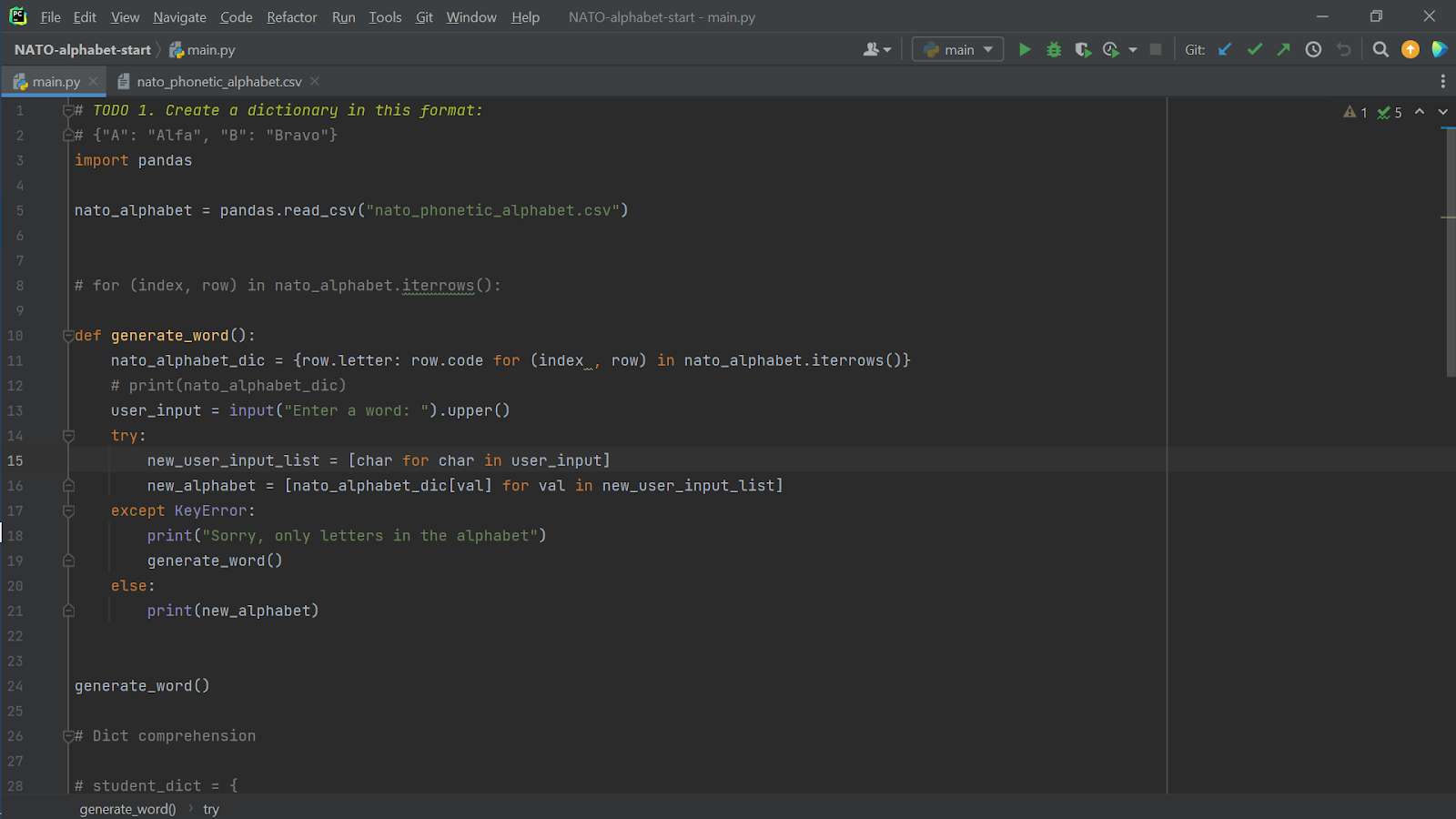Open the Help menu
The width and height of the screenshot is (1456, 819).
(525, 17)
